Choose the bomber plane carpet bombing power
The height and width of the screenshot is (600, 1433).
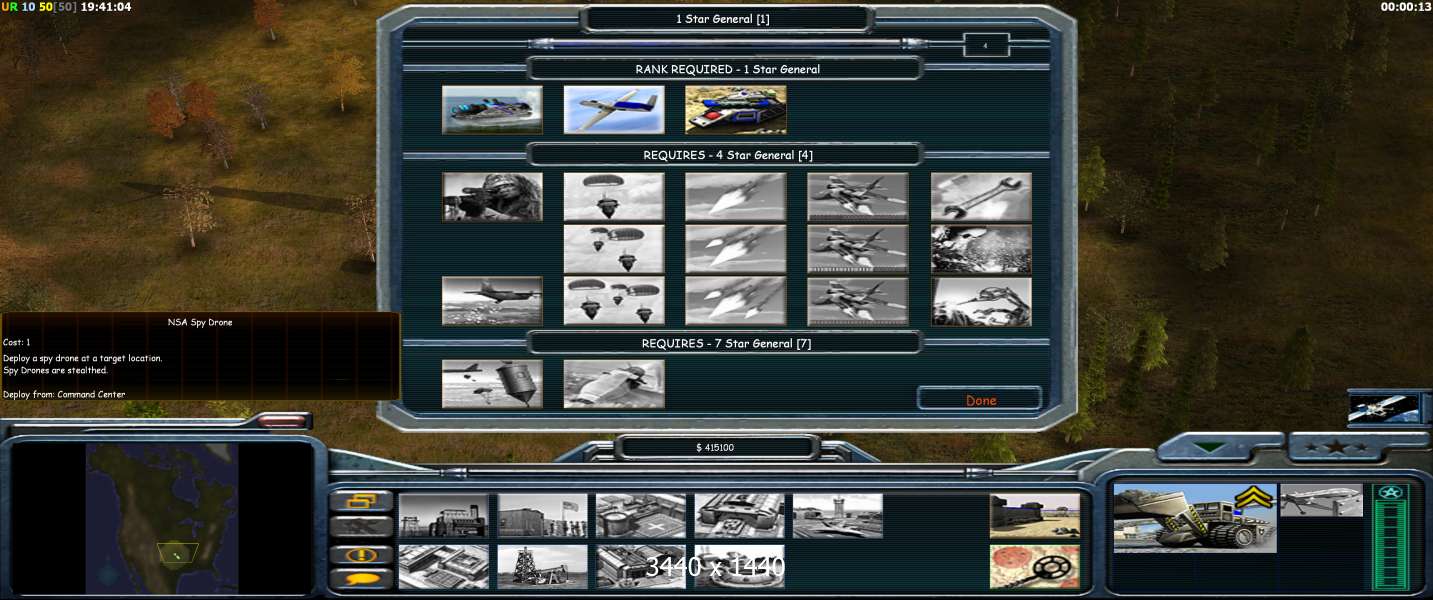pyautogui.click(x=492, y=301)
